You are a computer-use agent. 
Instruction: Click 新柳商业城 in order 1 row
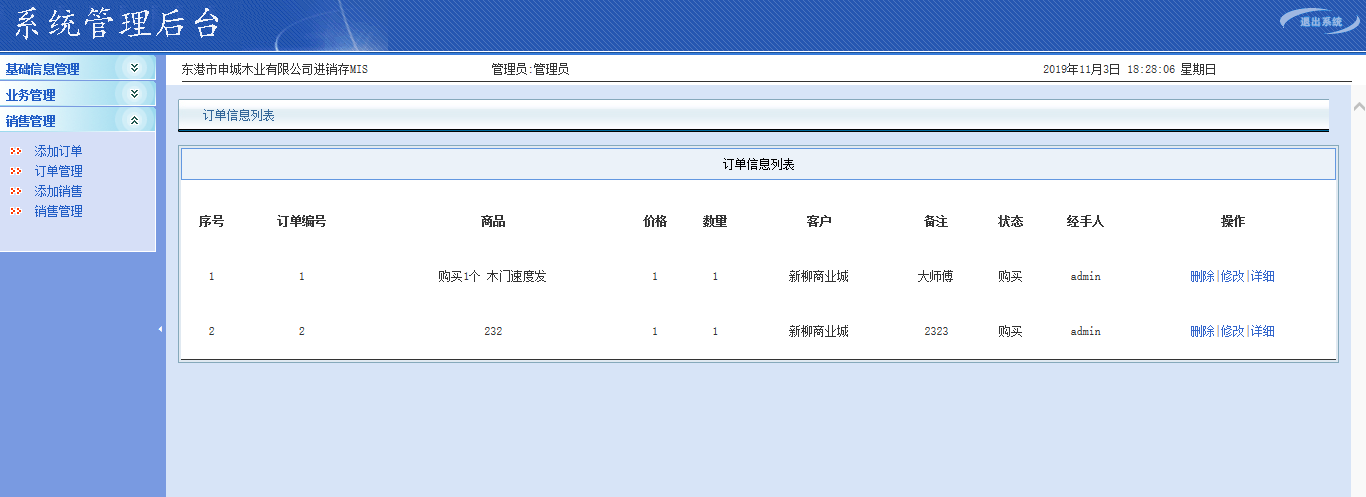[819, 276]
